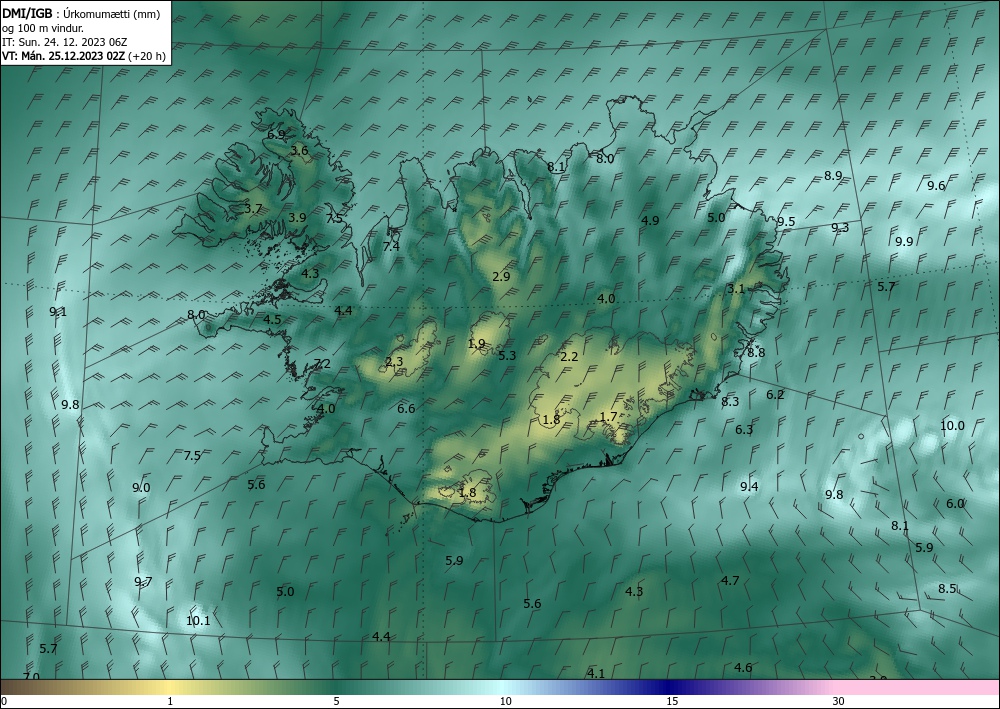
Task: Click the map value "3.6"
Action: pos(299,150)
